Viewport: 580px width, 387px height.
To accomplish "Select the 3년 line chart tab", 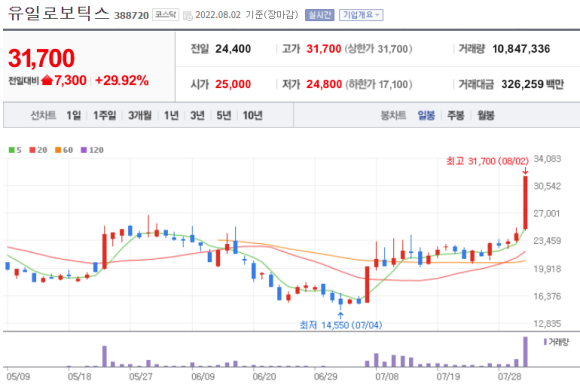I will coord(197,115).
